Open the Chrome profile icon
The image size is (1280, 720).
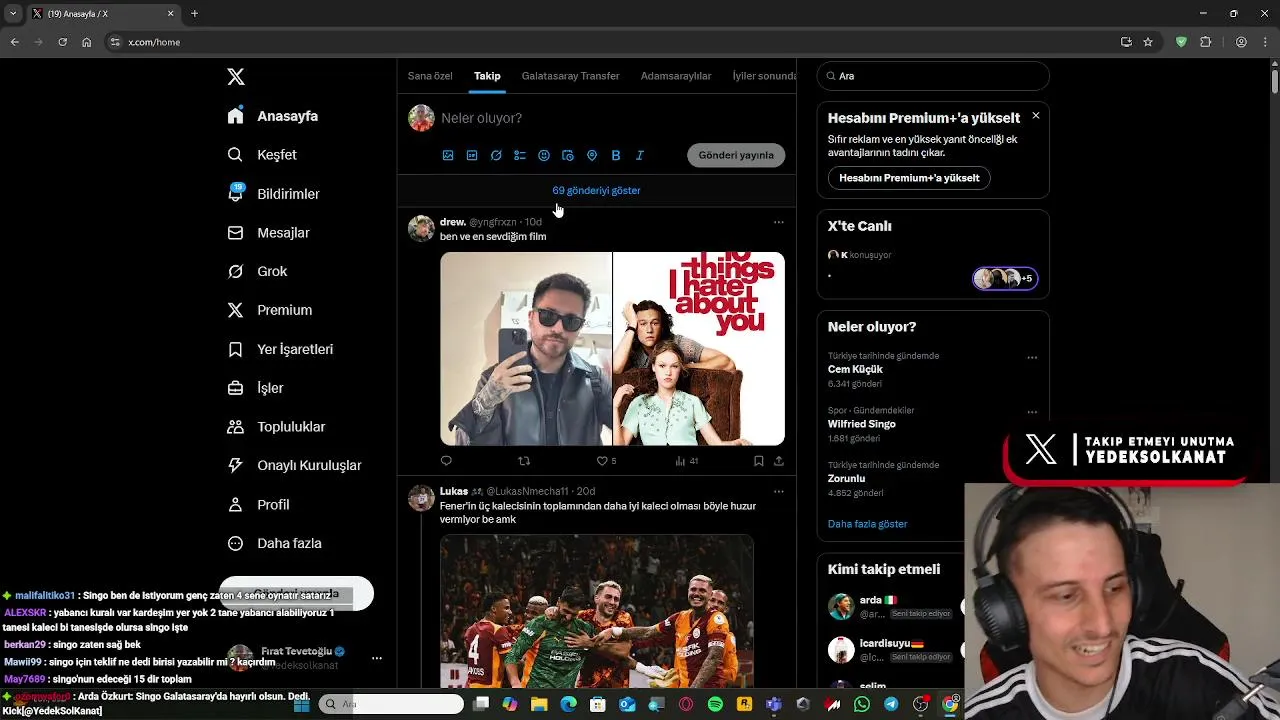pos(1241,42)
